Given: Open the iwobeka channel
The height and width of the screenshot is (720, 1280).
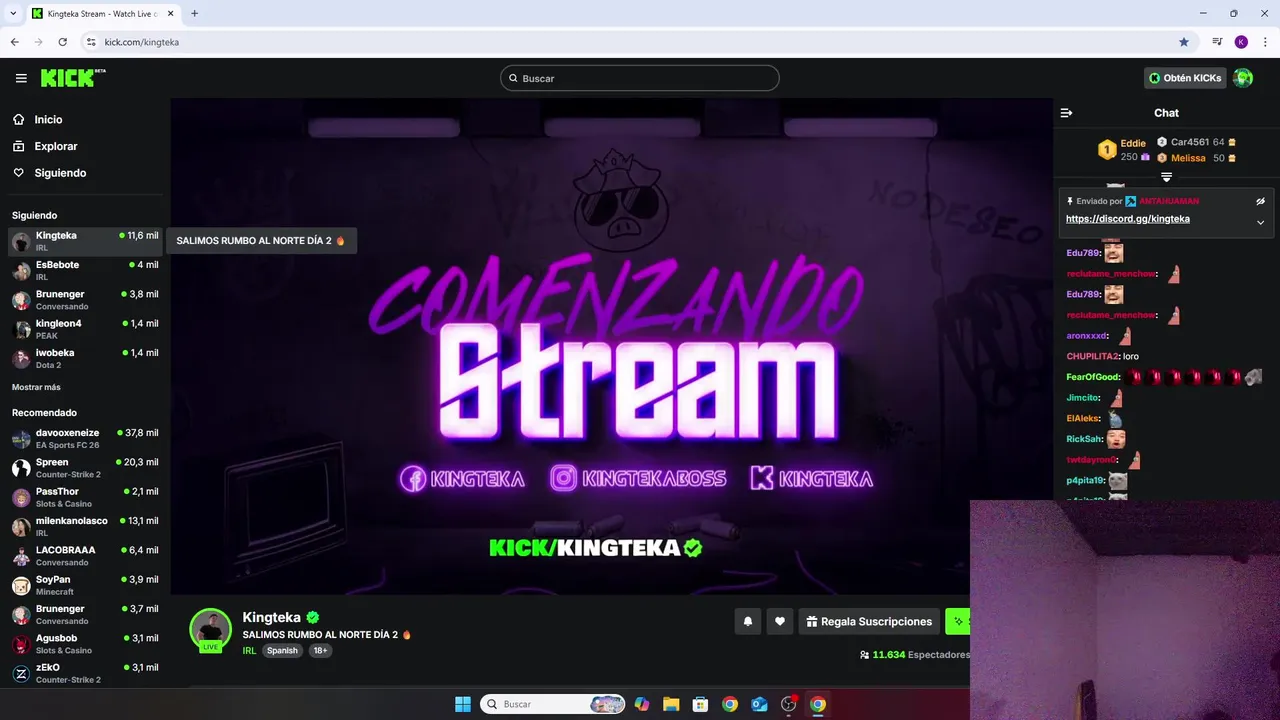Looking at the screenshot, I should pos(85,358).
